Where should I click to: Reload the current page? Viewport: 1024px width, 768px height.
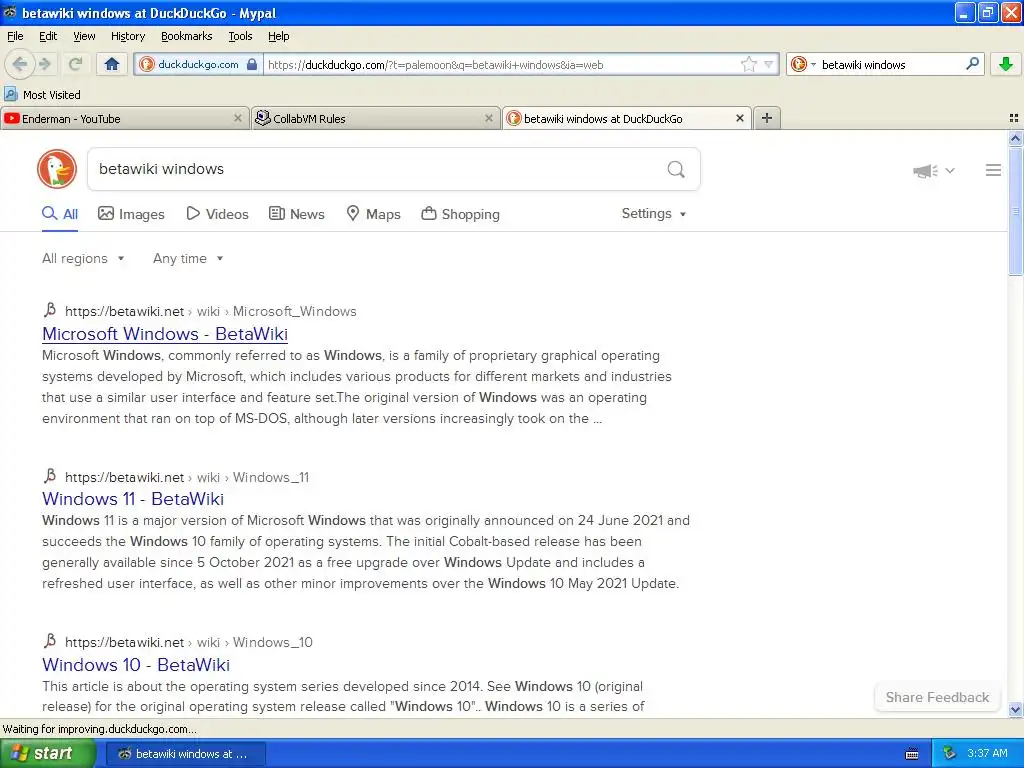tap(75, 64)
